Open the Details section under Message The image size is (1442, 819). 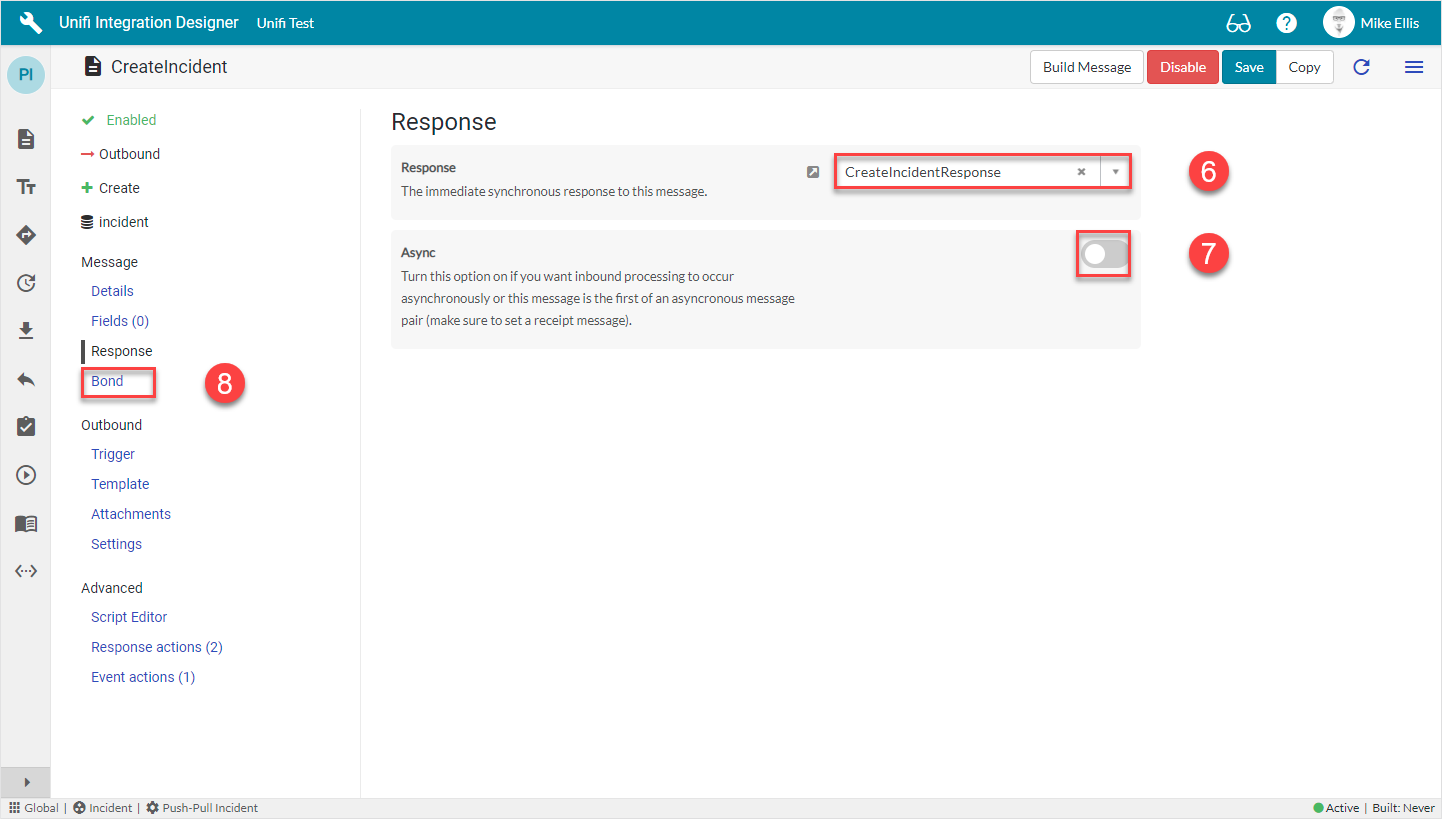(x=111, y=290)
